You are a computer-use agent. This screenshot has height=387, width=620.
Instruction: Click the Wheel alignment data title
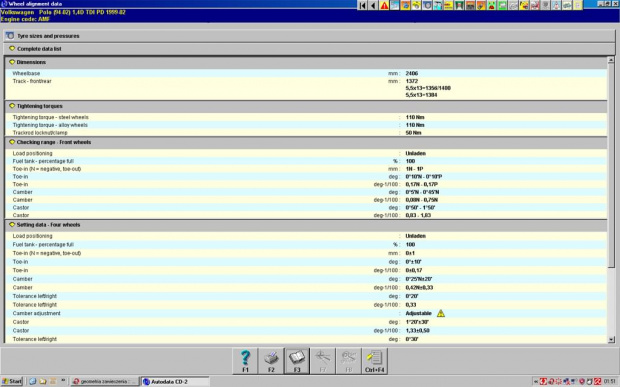(35, 4)
